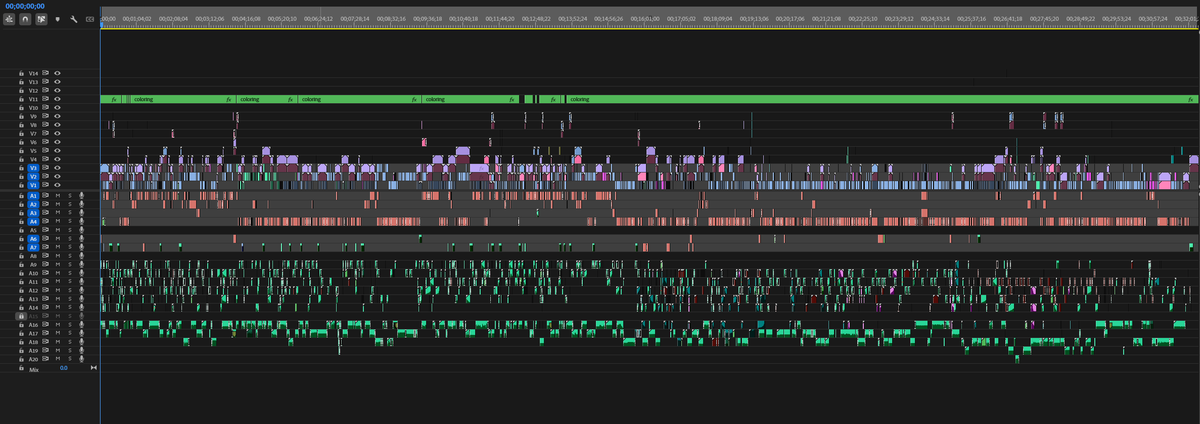The height and width of the screenshot is (424, 1200).
Task: Toggle the lock on track V11
Action: click(21, 99)
